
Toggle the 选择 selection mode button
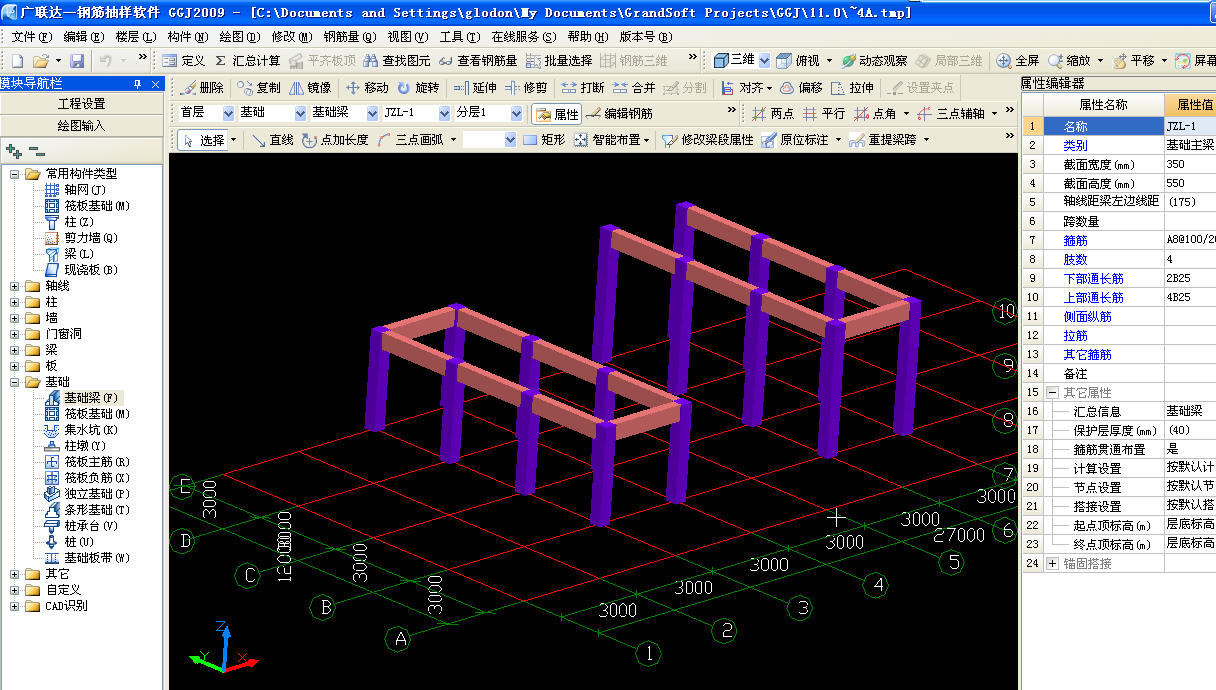point(203,140)
